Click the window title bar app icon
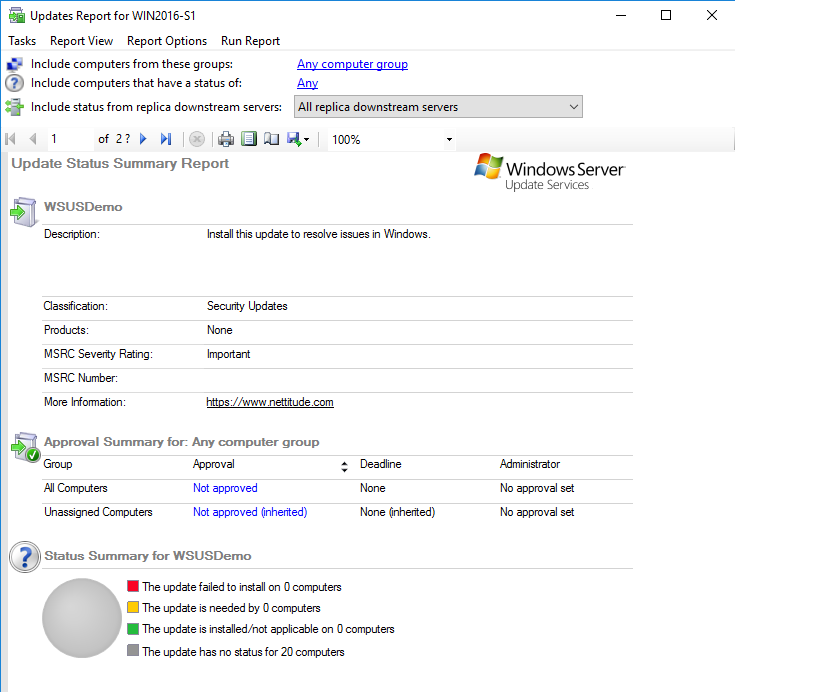This screenshot has height=696, width=819. (x=17, y=16)
